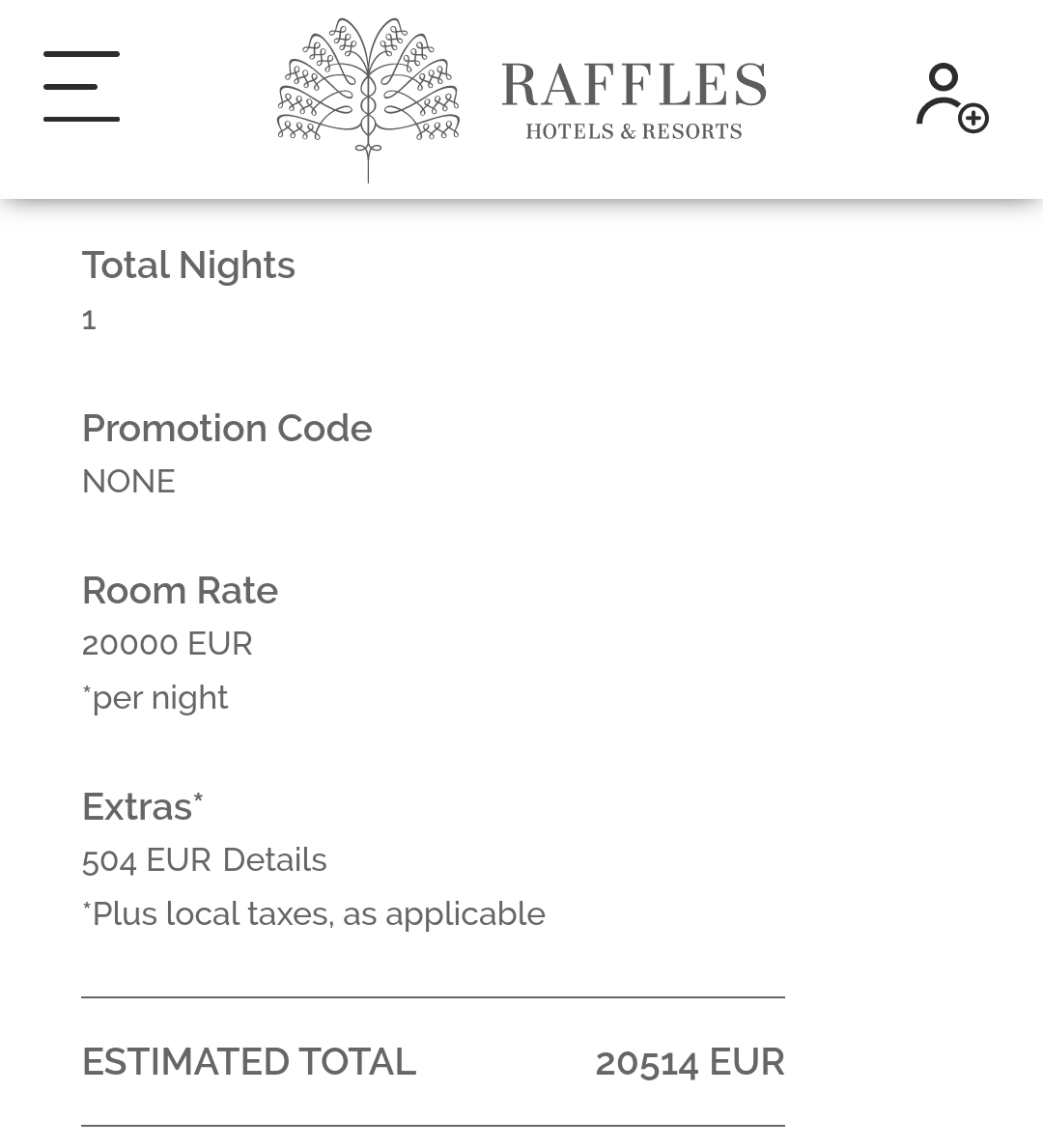Select the 20000 EUR room rate
Screen dimensions: 1043x1148
coord(167,643)
